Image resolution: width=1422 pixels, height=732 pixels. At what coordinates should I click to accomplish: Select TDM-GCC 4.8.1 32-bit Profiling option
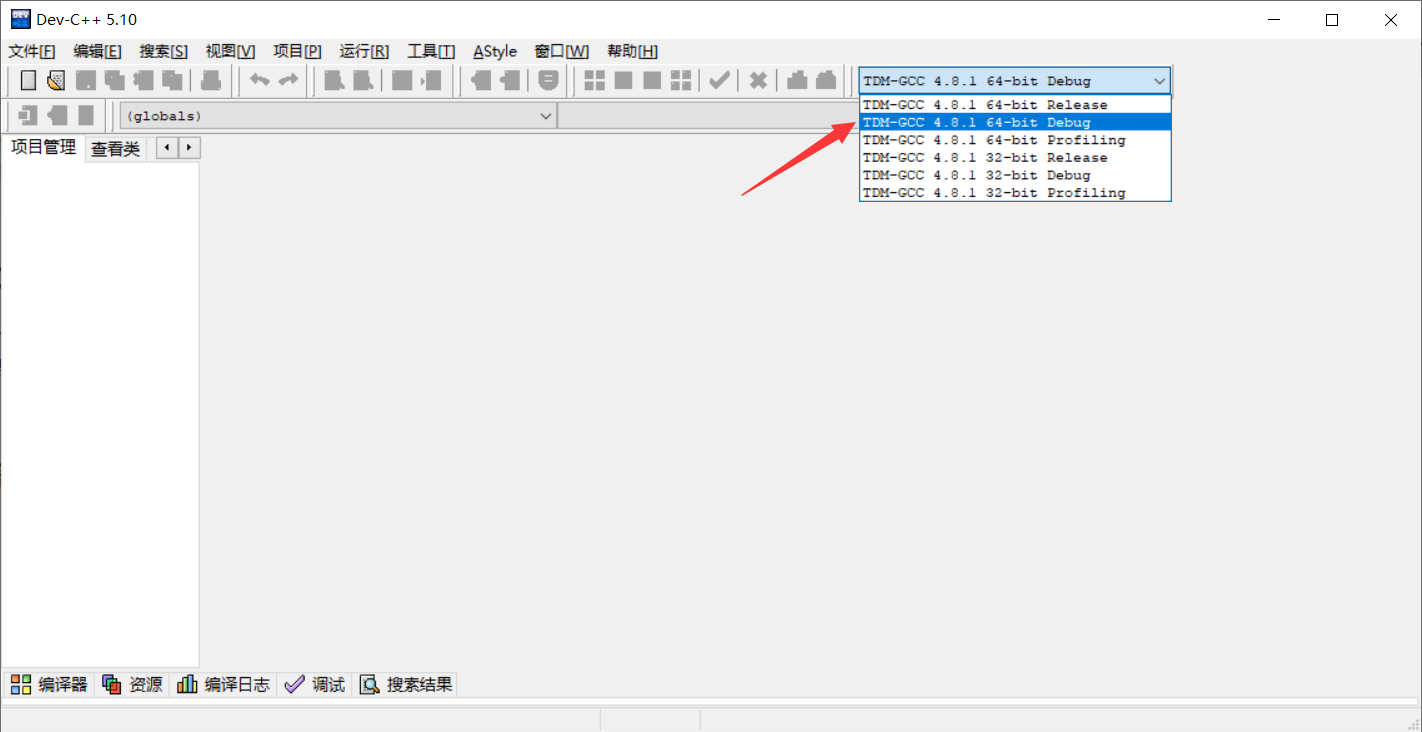[x=1015, y=193]
